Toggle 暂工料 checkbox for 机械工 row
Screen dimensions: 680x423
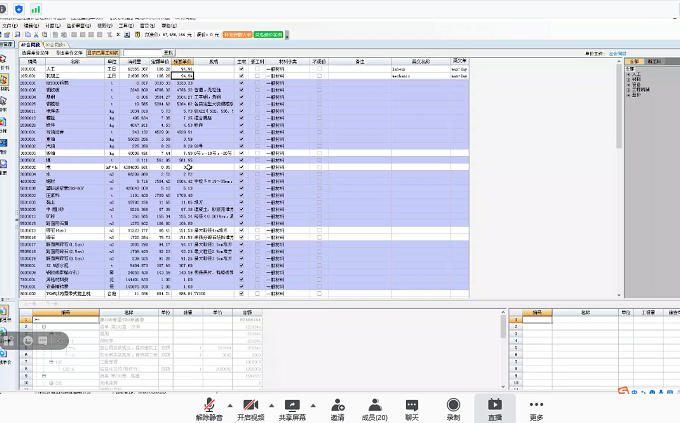coord(258,76)
